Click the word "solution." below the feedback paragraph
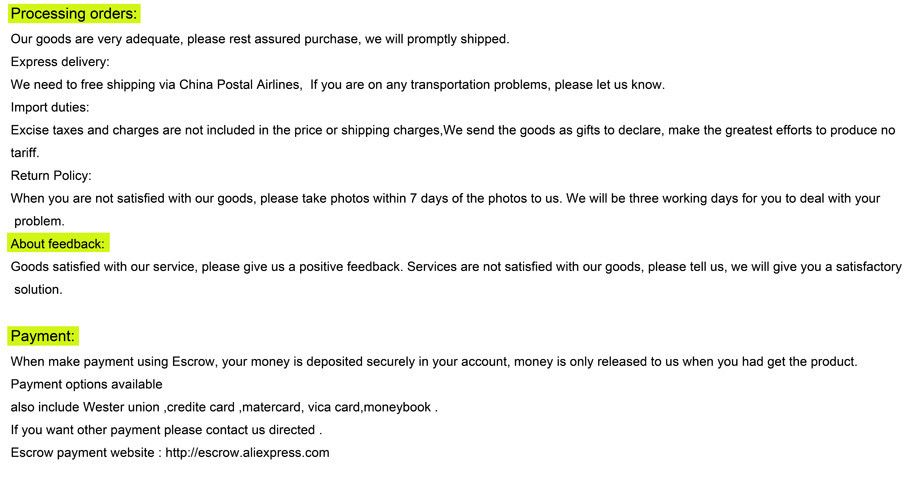This screenshot has height=480, width=913. tap(38, 290)
